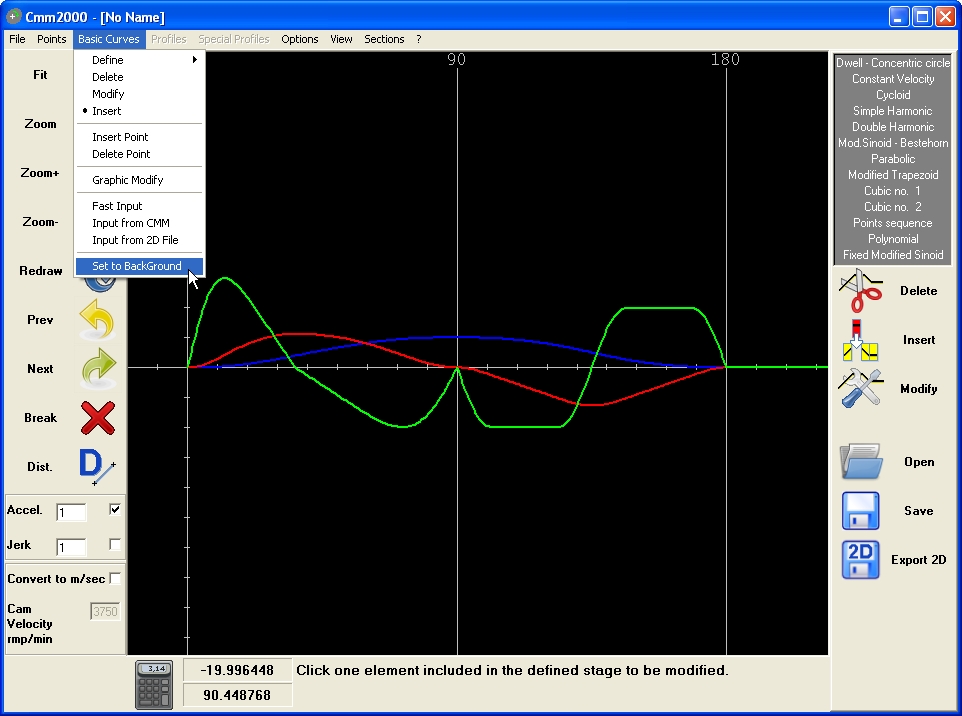Click into the Accel. value field

point(71,512)
